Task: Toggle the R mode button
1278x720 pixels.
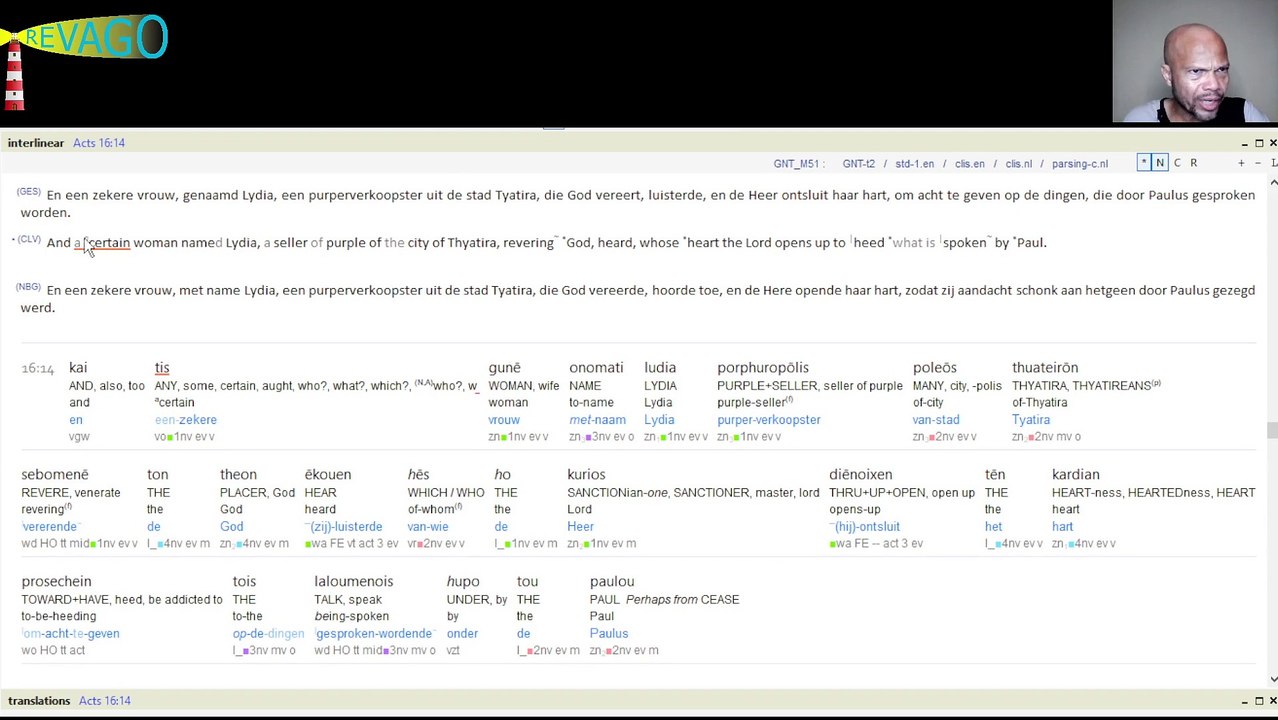Action: (x=1193, y=163)
